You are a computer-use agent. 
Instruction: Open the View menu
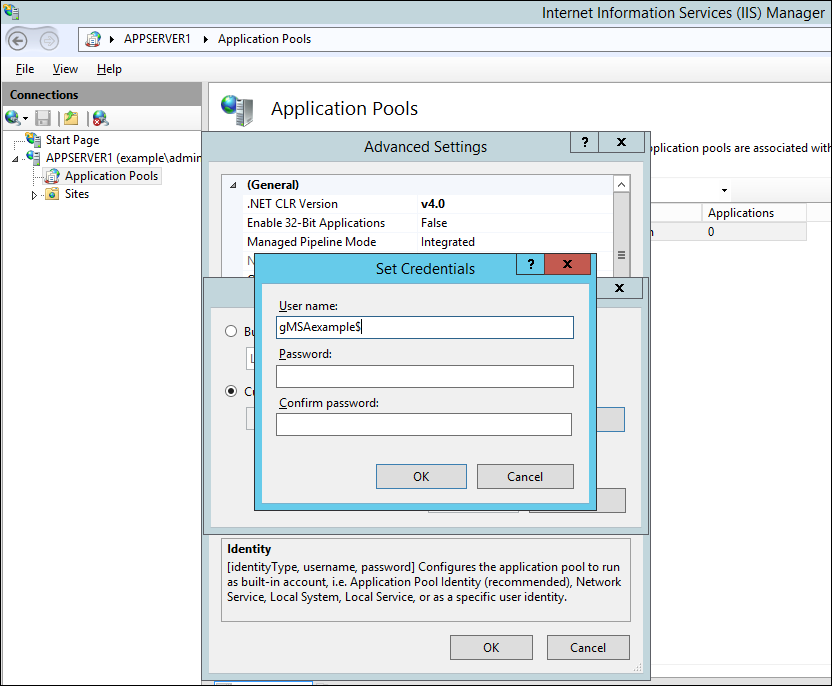click(x=65, y=68)
